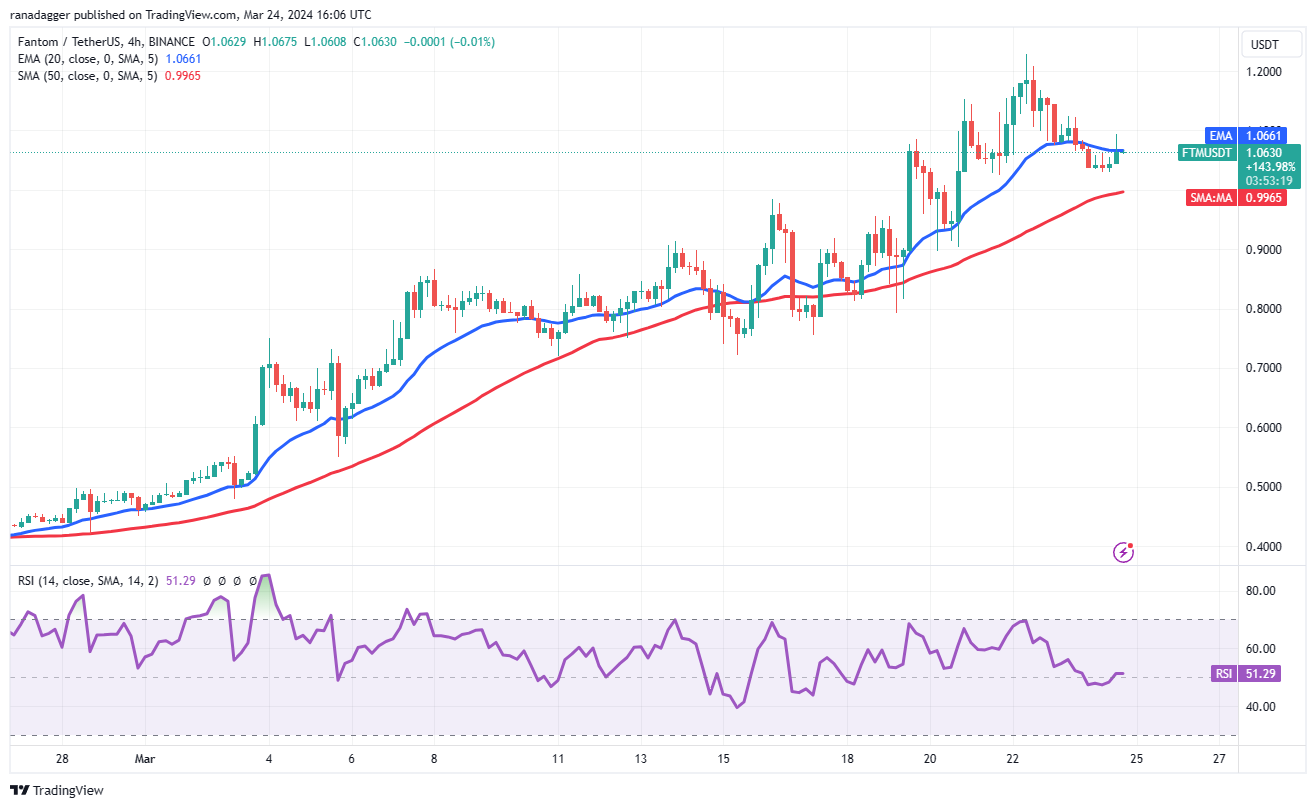This screenshot has height=808, width=1316.
Task: Open the USDT currency selector
Action: click(x=1265, y=43)
